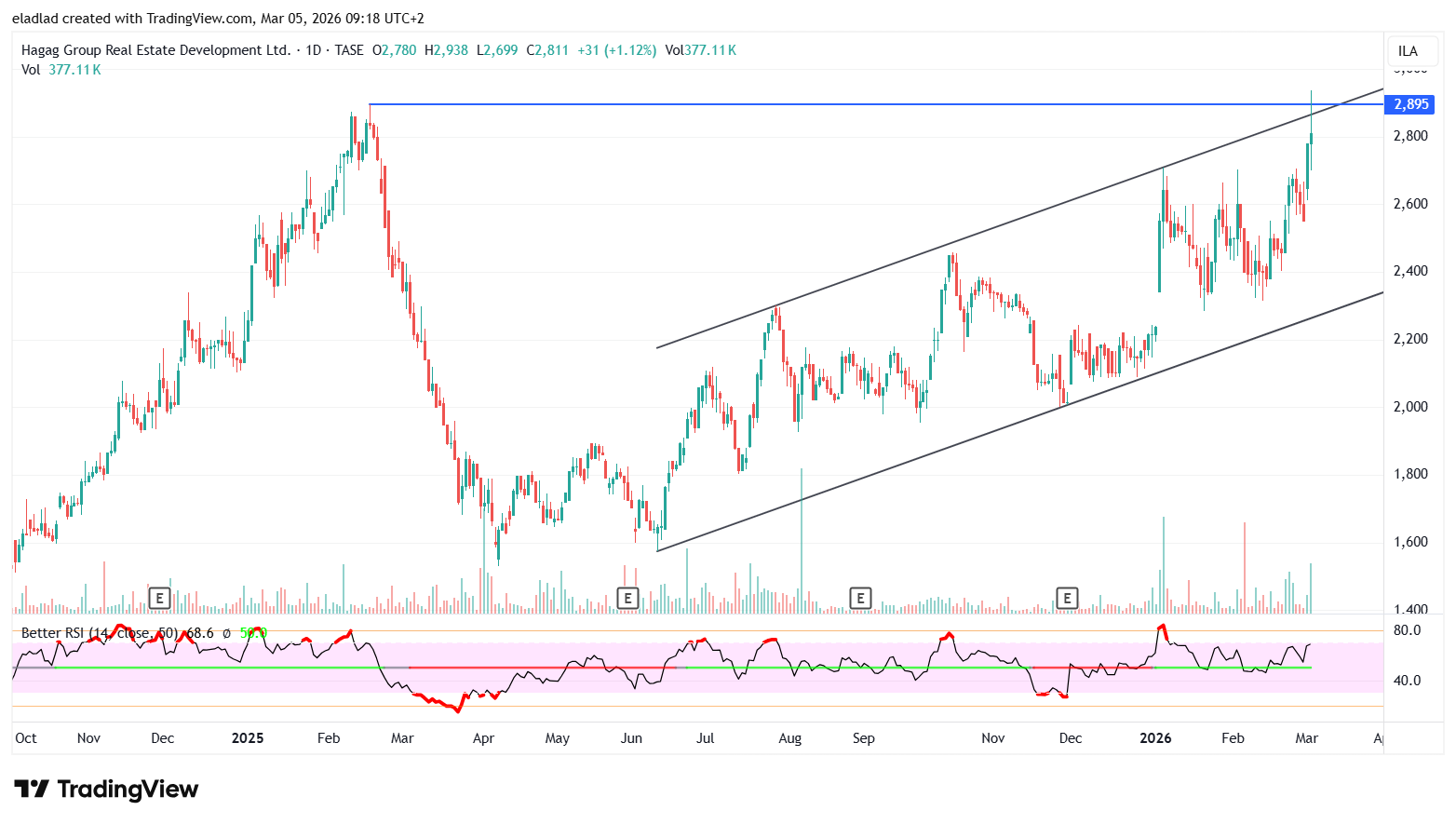Click the Vol 377.11K indicator legend

coord(61,70)
